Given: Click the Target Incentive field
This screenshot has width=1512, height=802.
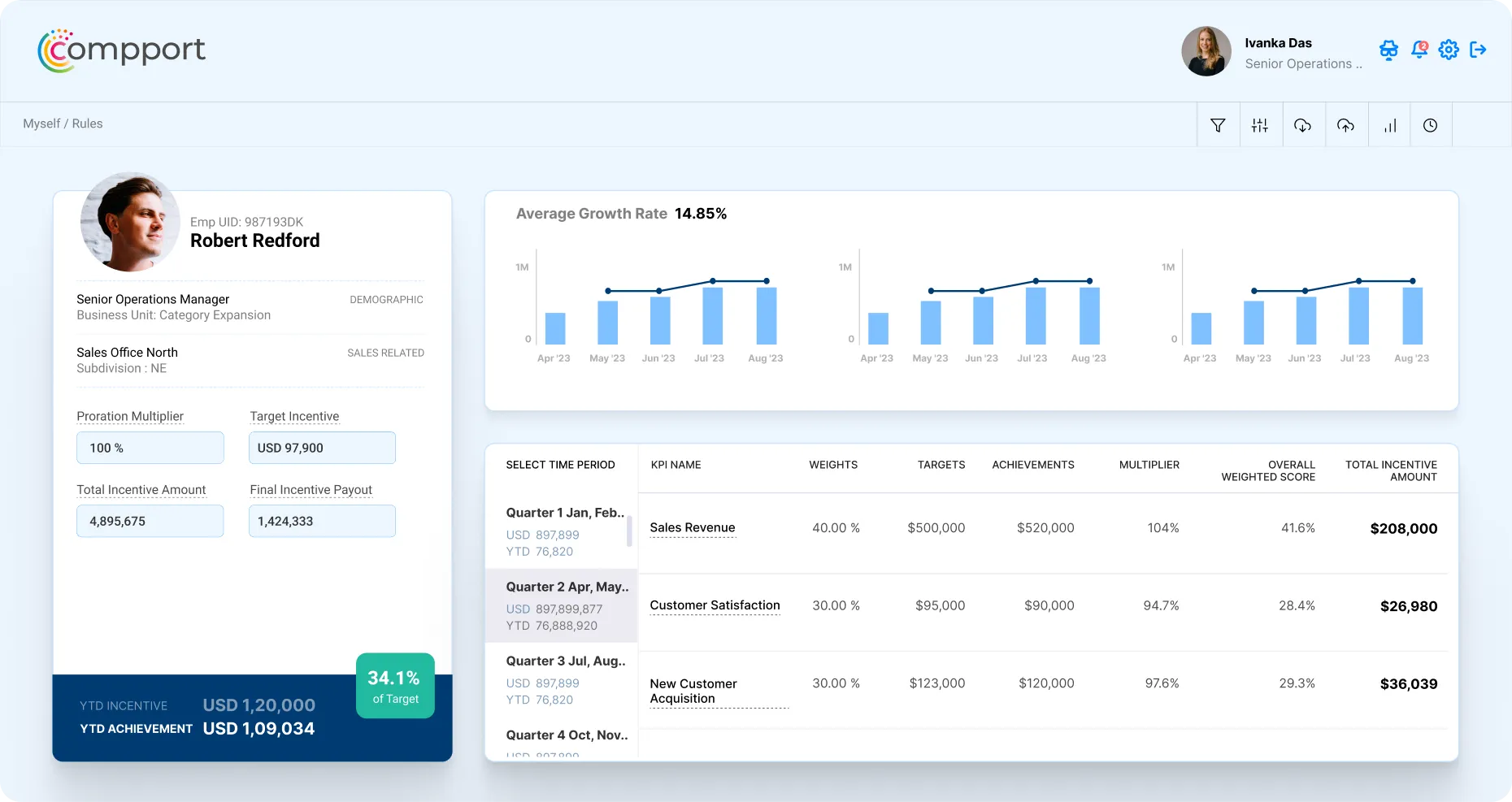Looking at the screenshot, I should click(x=322, y=448).
